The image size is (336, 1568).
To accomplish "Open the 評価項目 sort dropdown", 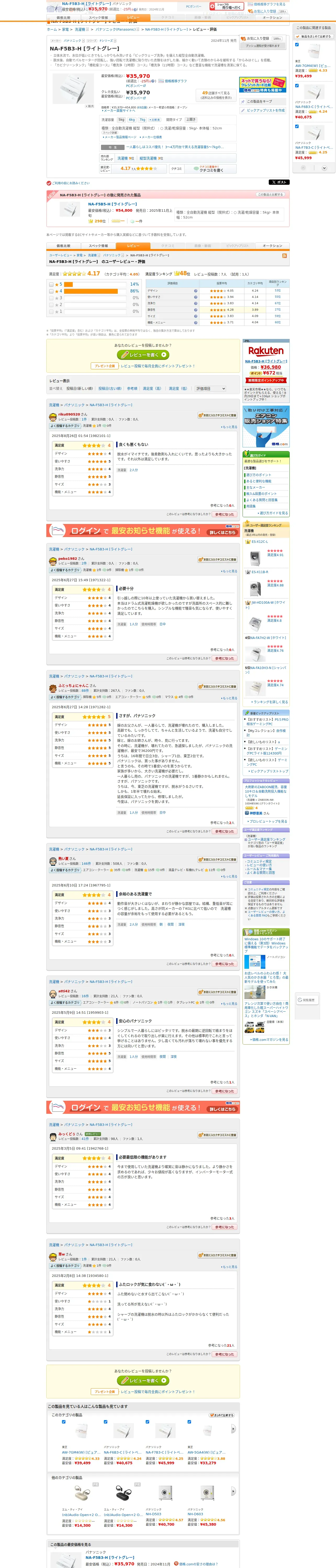I will 210,388.
